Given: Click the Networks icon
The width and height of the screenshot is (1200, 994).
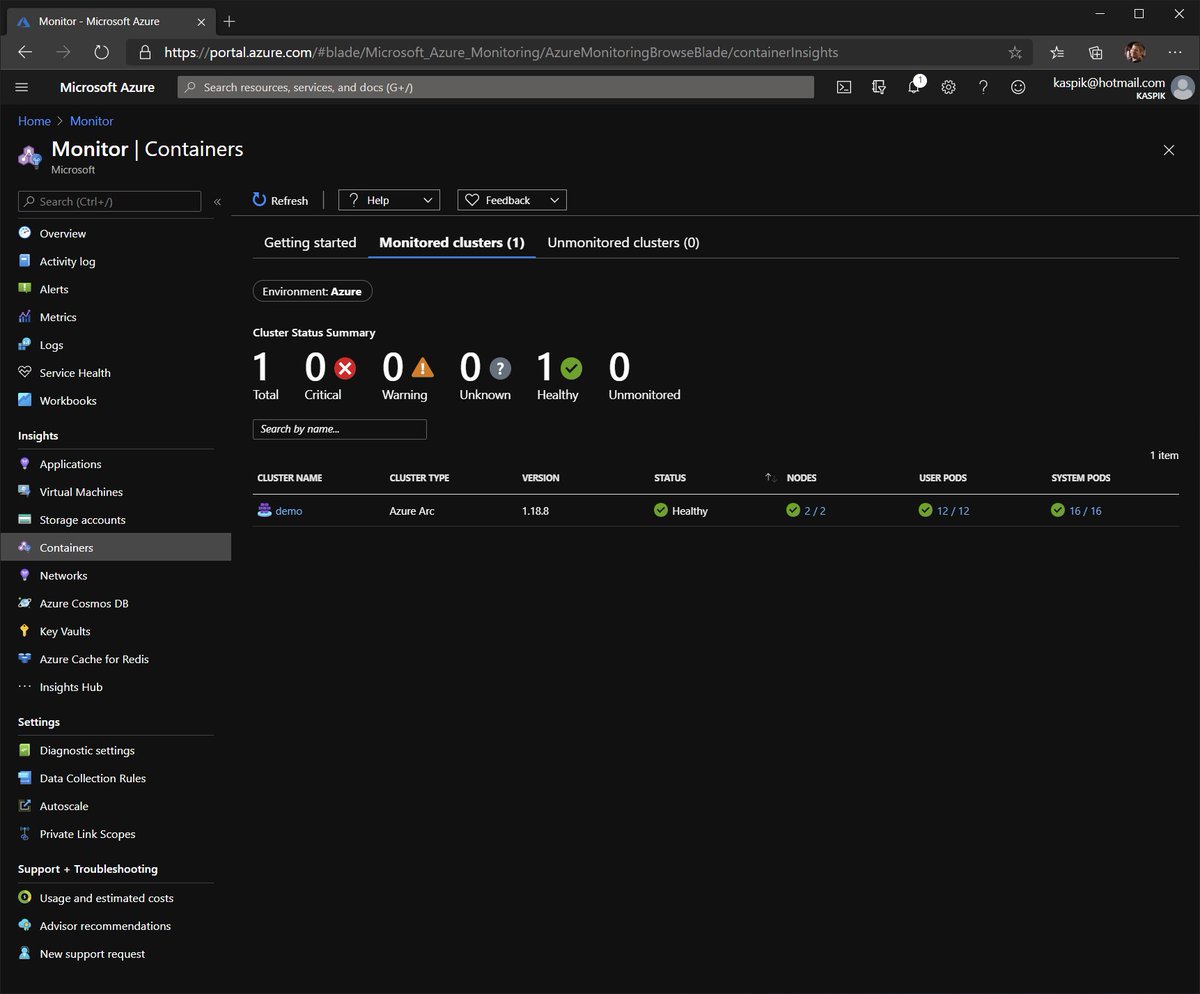Looking at the screenshot, I should click(x=25, y=575).
